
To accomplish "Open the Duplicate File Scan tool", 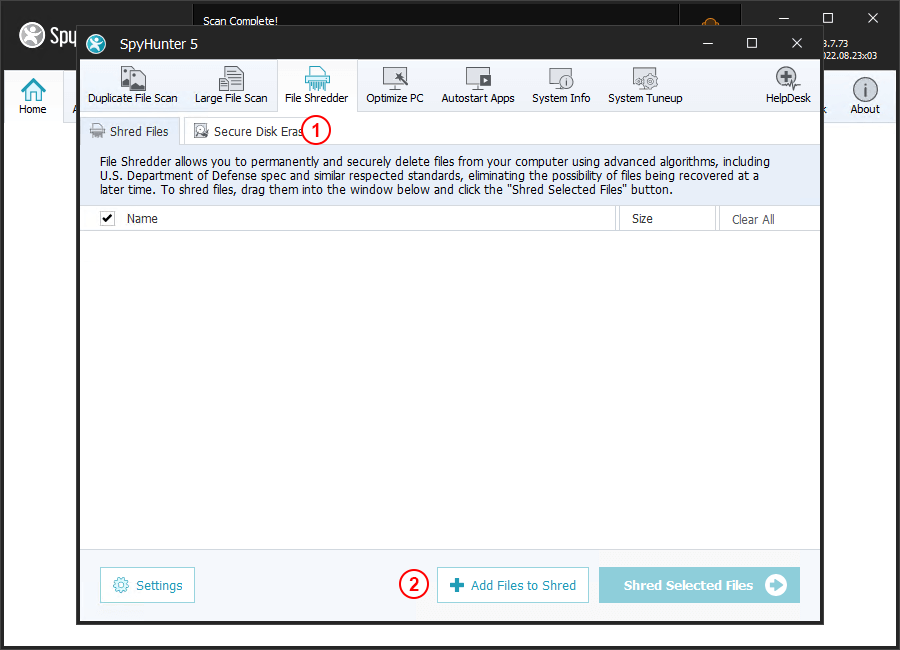I will click(x=132, y=85).
